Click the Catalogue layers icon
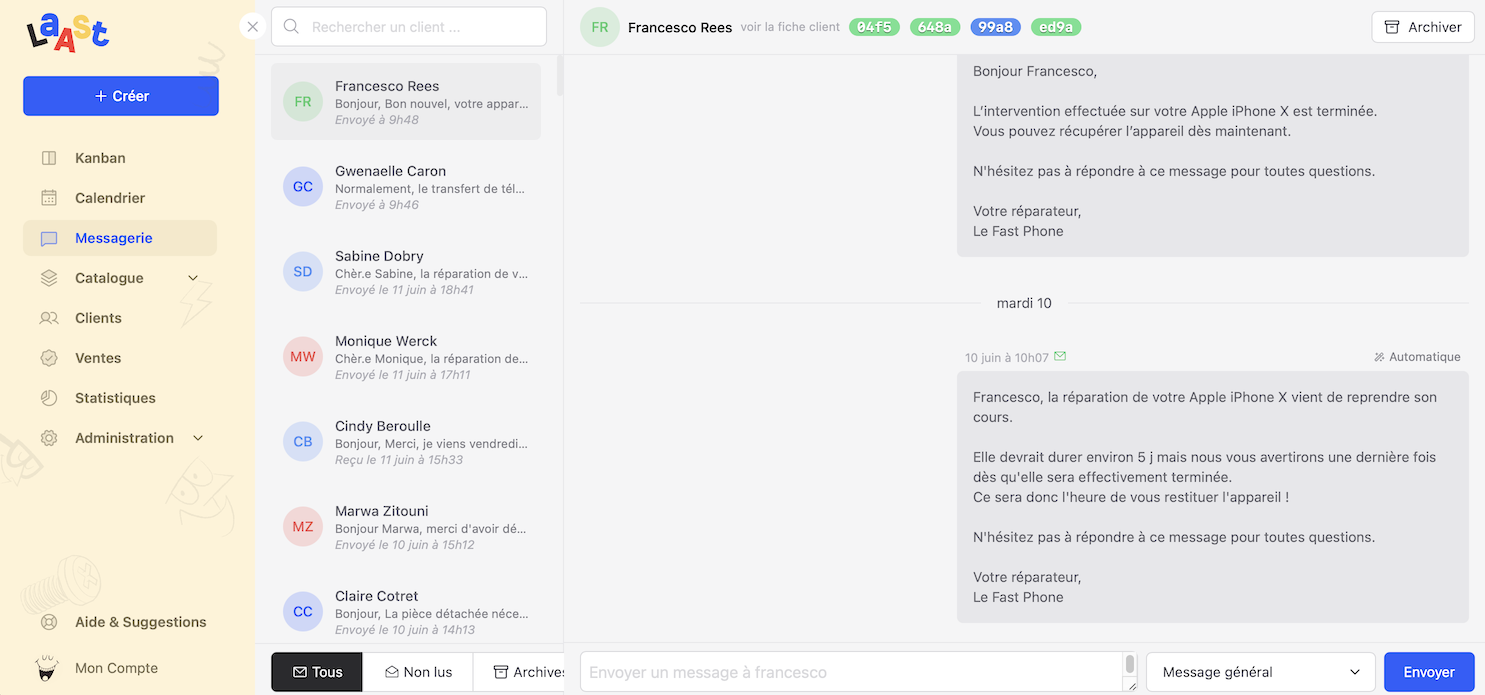The height and width of the screenshot is (695, 1485). pyautogui.click(x=49, y=278)
